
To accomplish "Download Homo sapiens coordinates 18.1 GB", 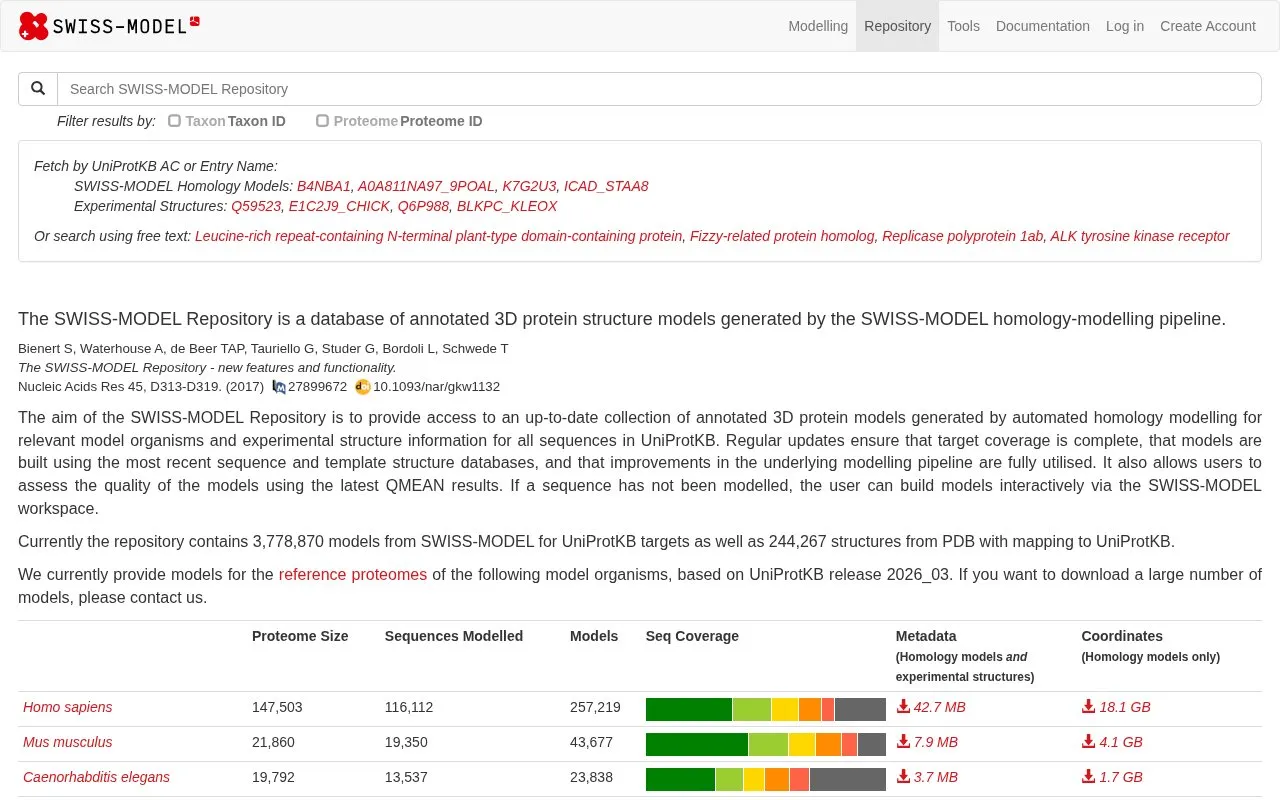I will (1116, 707).
